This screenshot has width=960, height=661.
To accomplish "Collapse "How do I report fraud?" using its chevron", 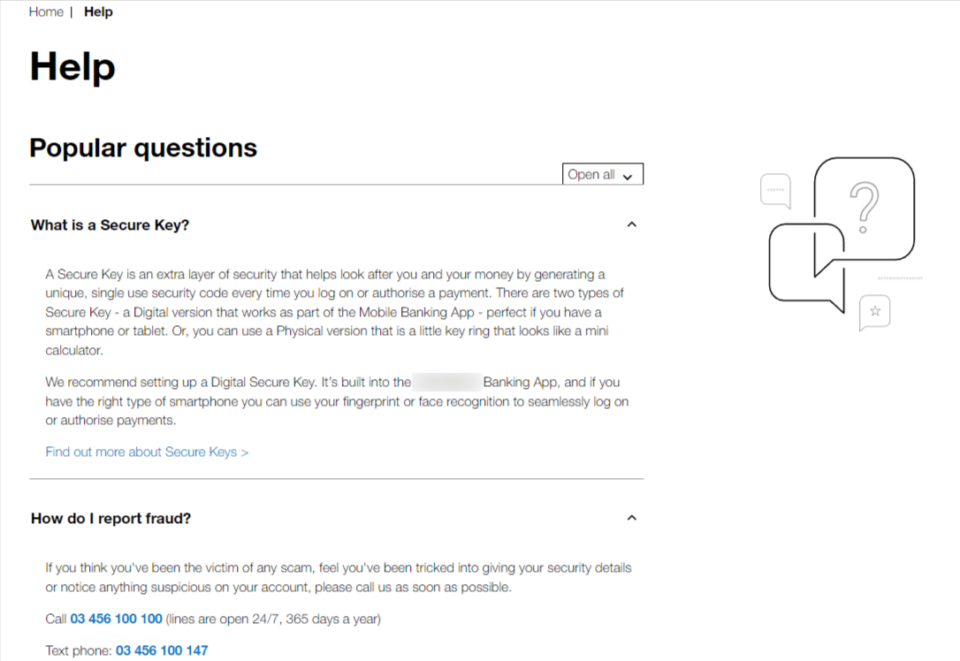I will pyautogui.click(x=631, y=518).
